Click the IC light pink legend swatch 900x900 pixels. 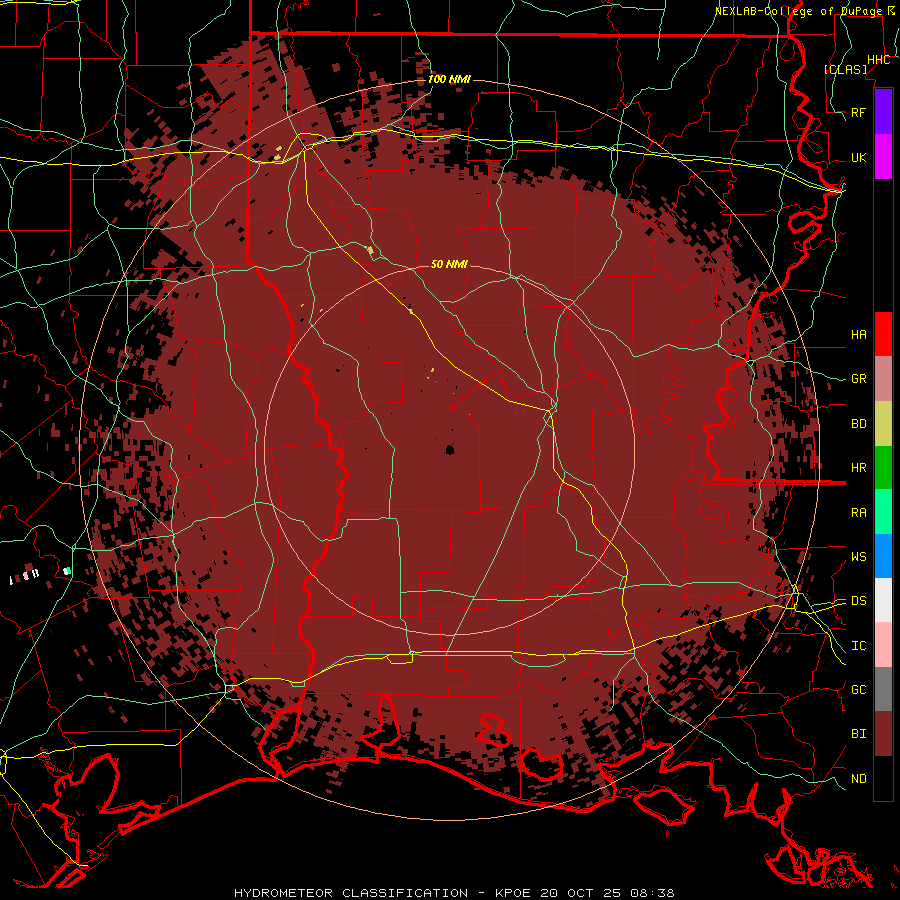883,645
